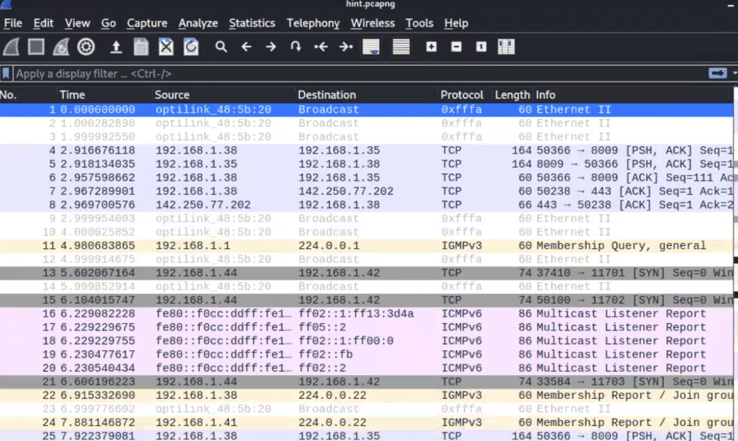
Task: Close this capture file icon
Action: [x=166, y=47]
